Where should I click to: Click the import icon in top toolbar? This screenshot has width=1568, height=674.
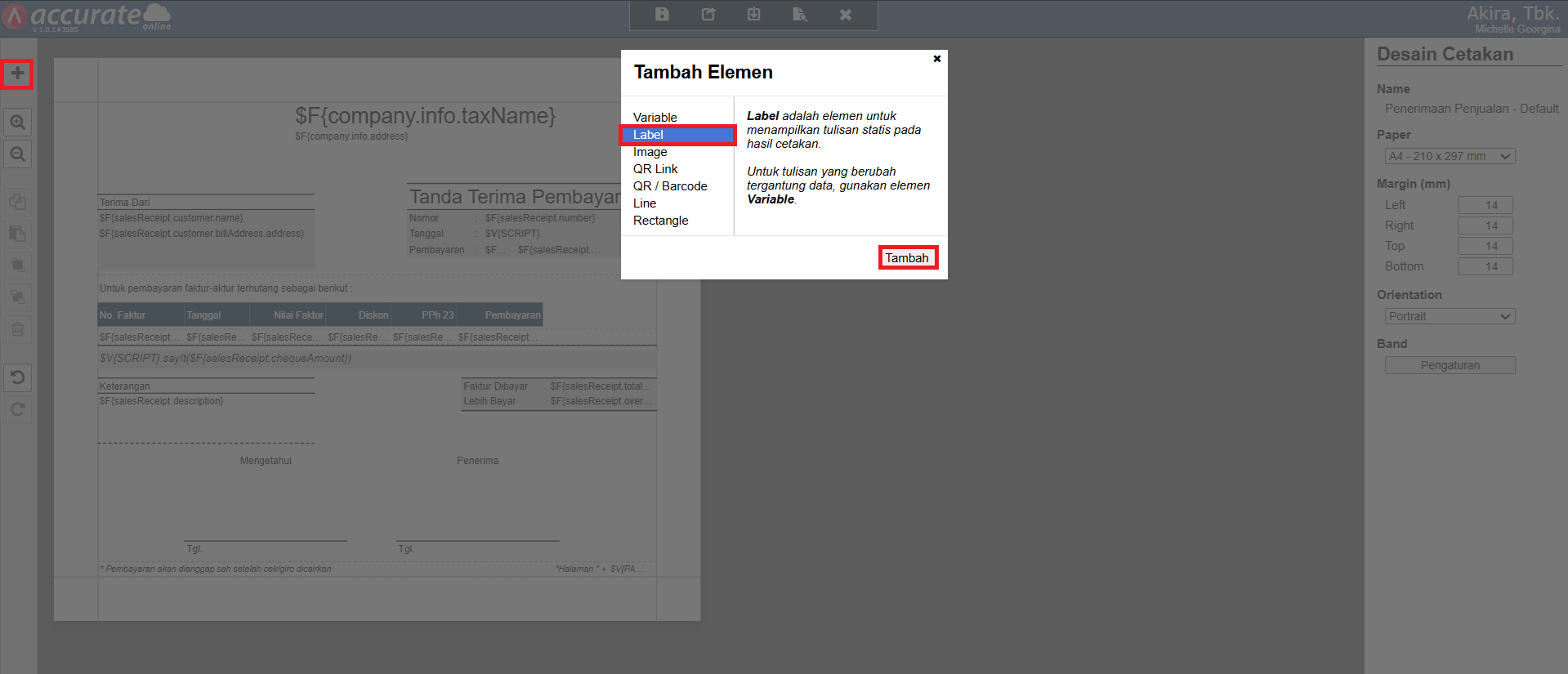pyautogui.click(x=754, y=15)
